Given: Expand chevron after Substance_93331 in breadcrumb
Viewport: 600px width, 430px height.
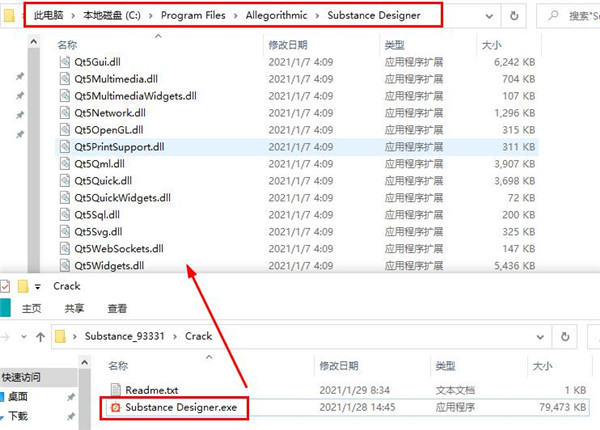Looking at the screenshot, I should coord(175,337).
